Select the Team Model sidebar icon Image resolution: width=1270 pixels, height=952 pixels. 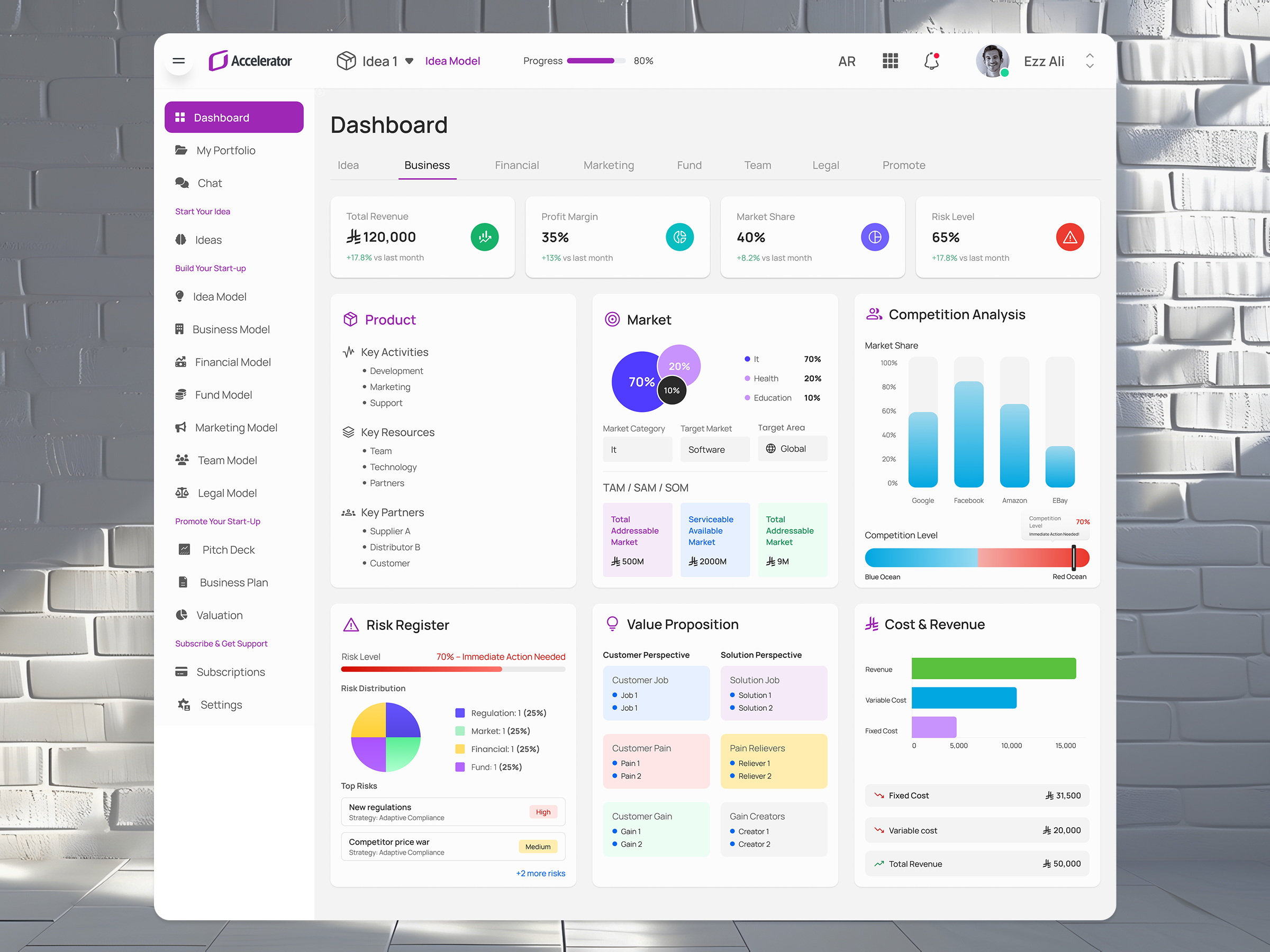pos(183,460)
